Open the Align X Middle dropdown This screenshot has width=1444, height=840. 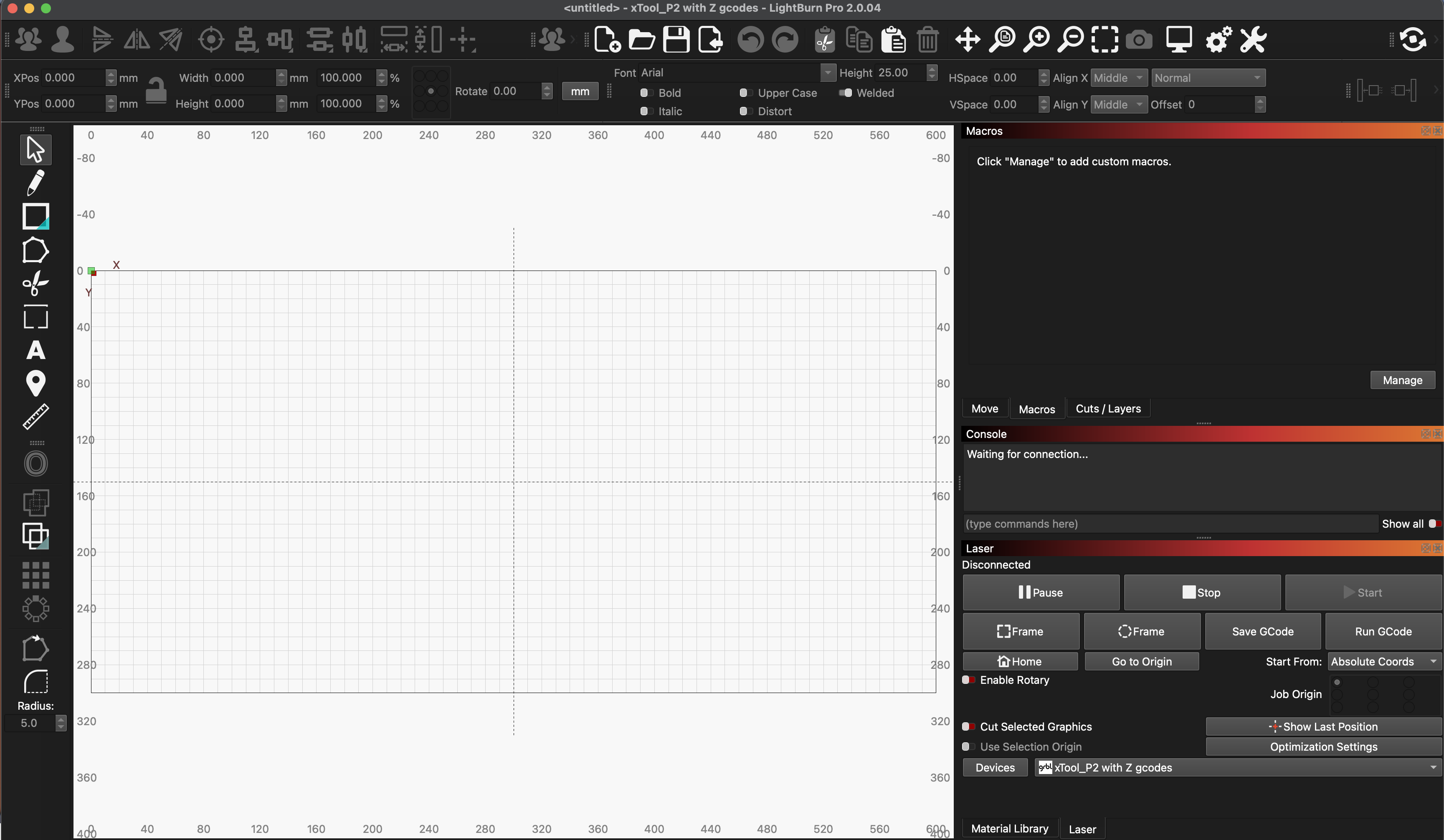pyautogui.click(x=1118, y=77)
